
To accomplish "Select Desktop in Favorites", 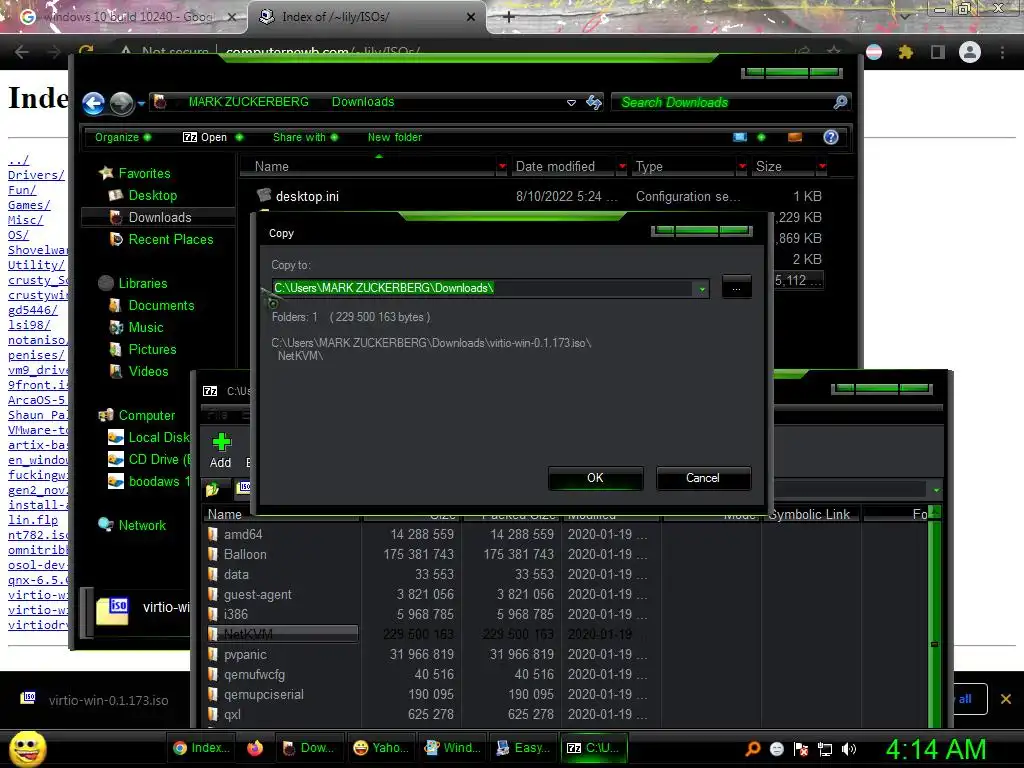I will coord(152,195).
